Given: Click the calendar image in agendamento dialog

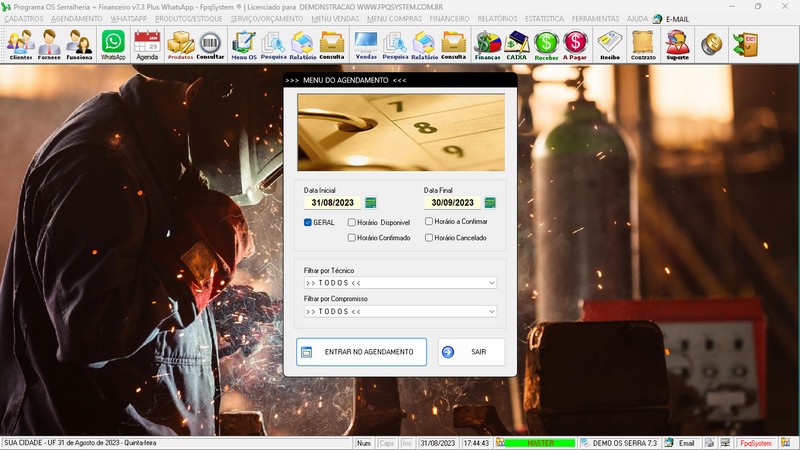Looking at the screenshot, I should pos(401,132).
